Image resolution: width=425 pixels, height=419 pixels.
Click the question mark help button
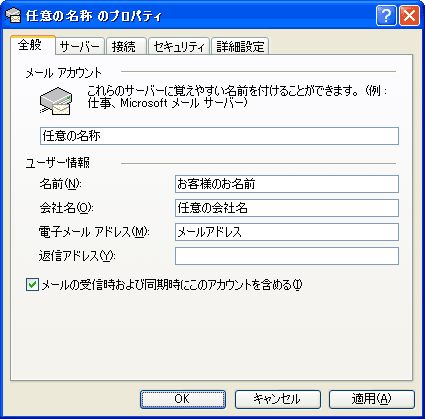386,16
